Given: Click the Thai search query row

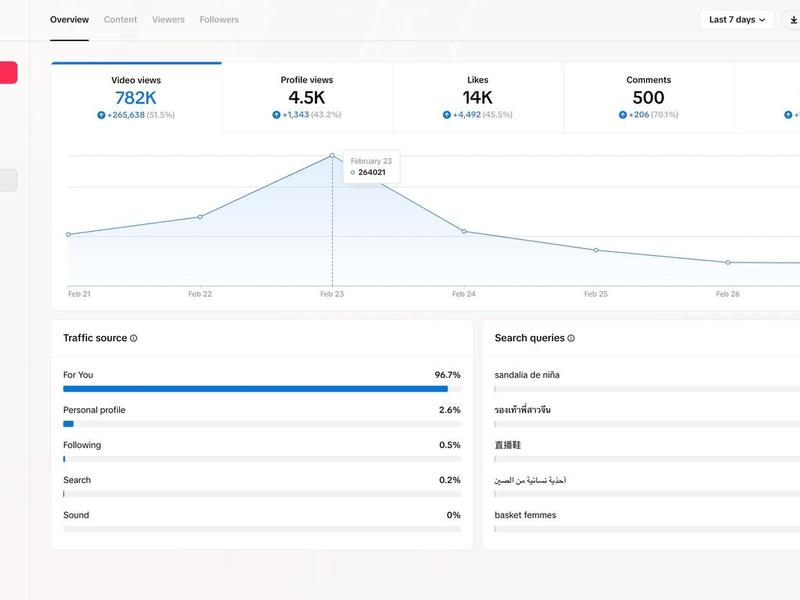Looking at the screenshot, I should (522, 410).
